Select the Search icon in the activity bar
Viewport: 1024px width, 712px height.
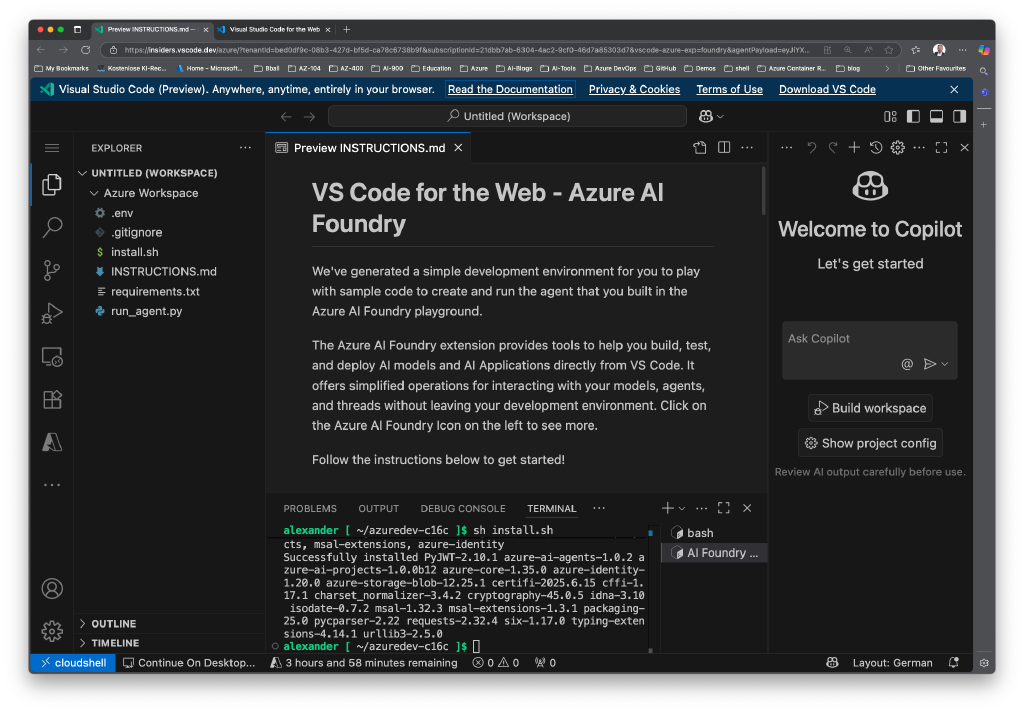(x=52, y=227)
